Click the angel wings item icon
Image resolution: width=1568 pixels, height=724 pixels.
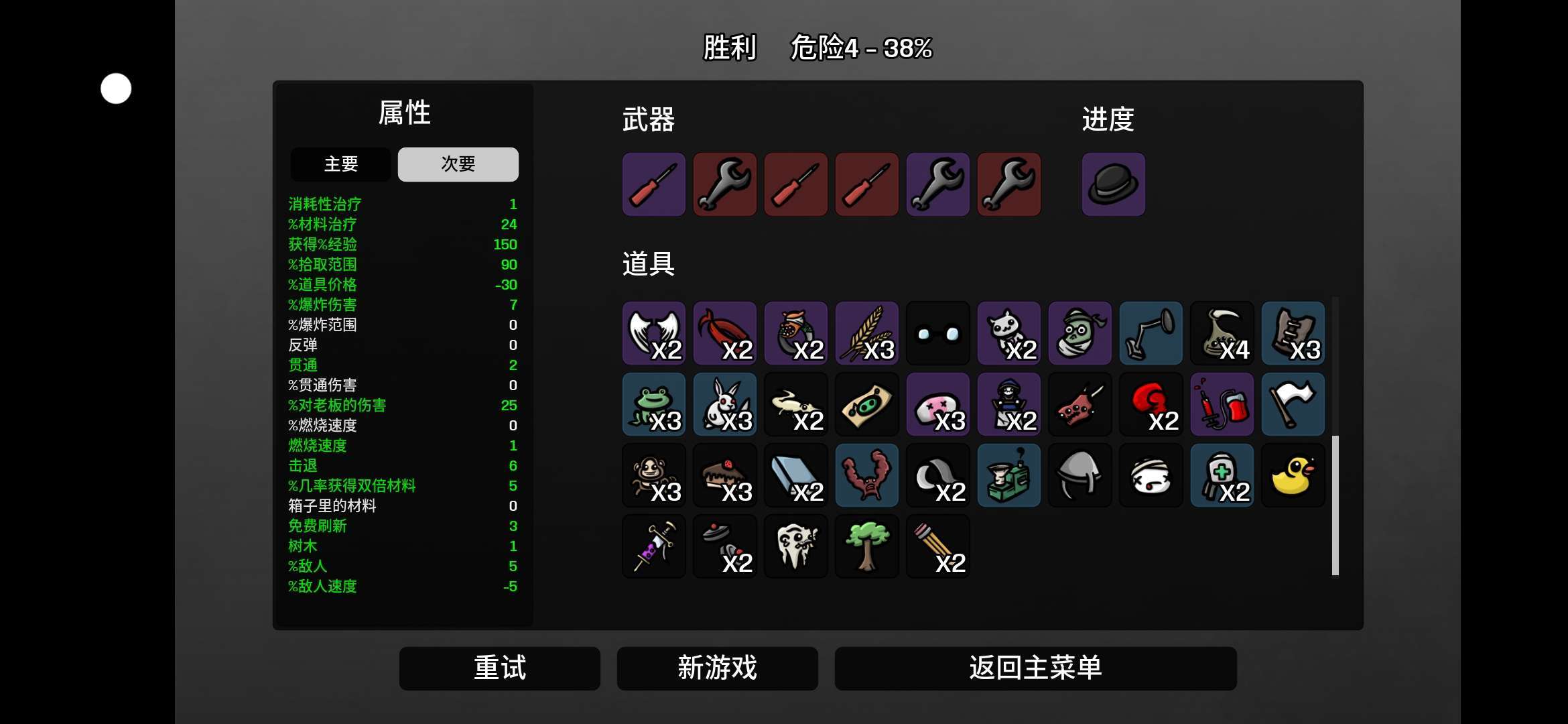coord(653,333)
